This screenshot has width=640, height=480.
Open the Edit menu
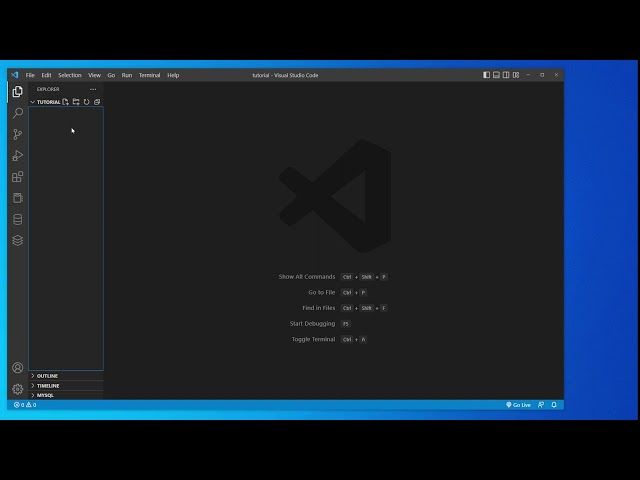[x=47, y=75]
